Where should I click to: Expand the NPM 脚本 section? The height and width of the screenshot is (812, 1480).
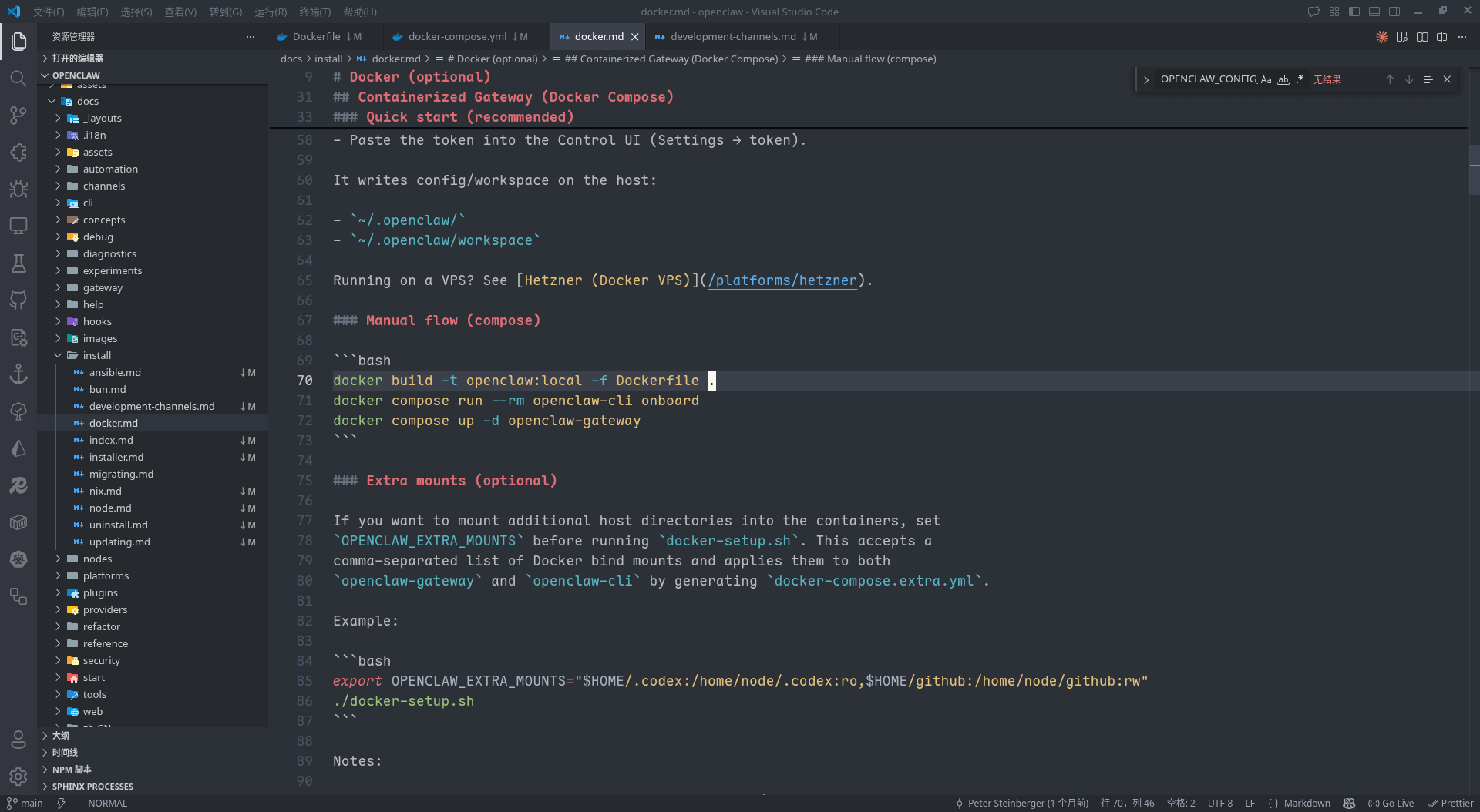point(153,769)
